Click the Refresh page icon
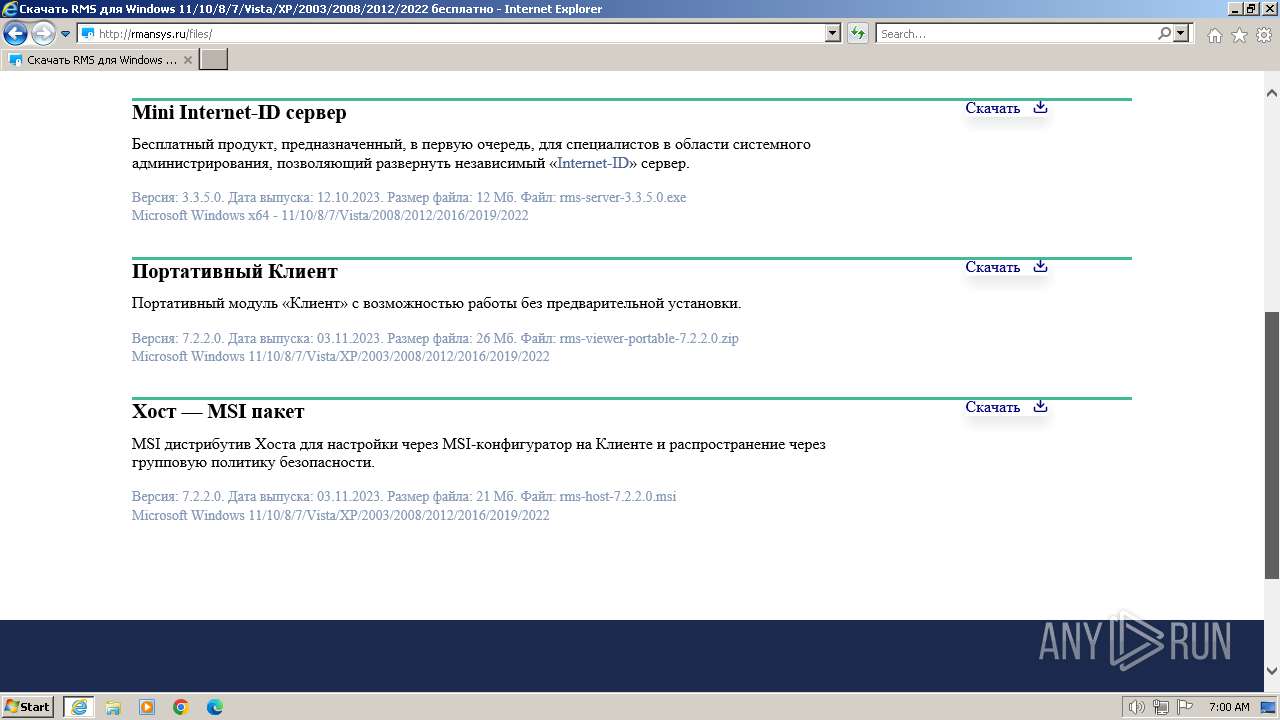The height and width of the screenshot is (720, 1280). pos(858,34)
